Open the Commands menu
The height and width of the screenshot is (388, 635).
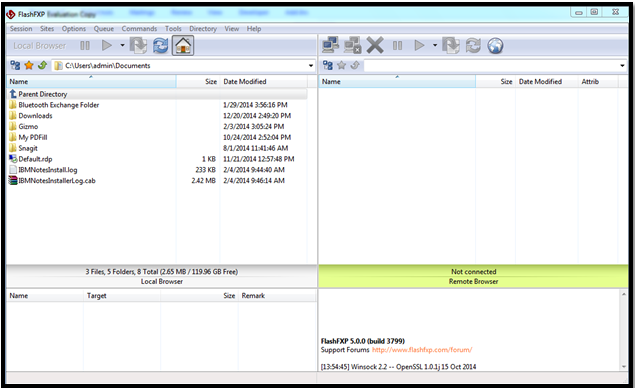click(x=139, y=29)
